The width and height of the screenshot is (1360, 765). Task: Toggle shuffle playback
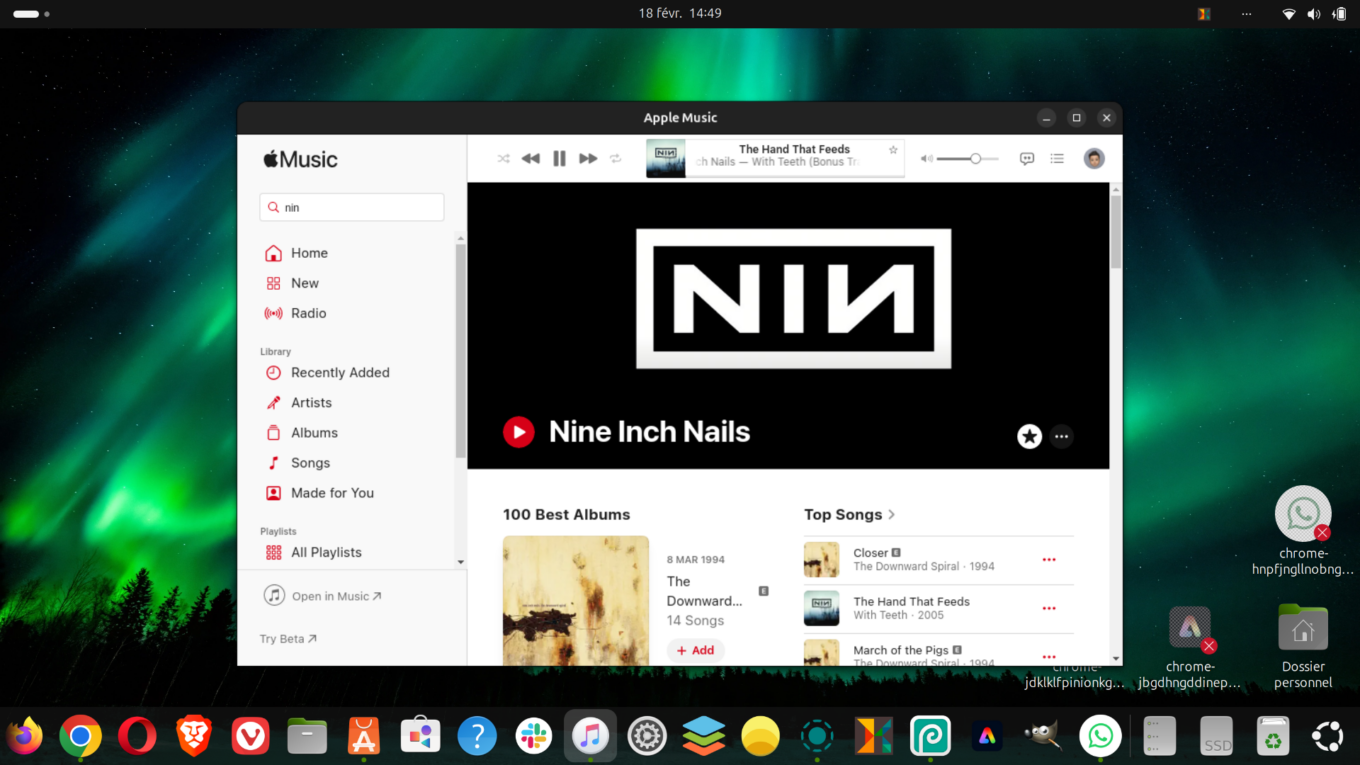click(x=503, y=159)
